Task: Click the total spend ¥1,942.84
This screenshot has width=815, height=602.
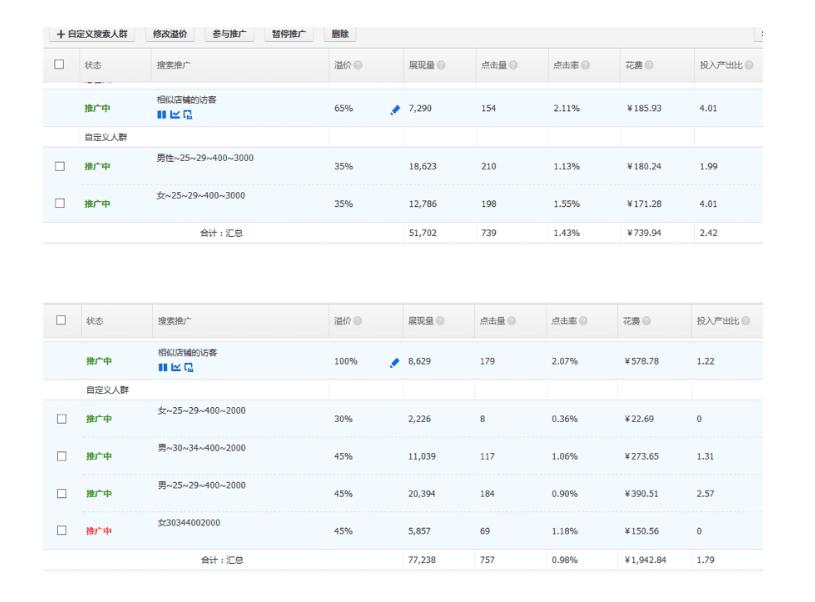Action: point(645,560)
